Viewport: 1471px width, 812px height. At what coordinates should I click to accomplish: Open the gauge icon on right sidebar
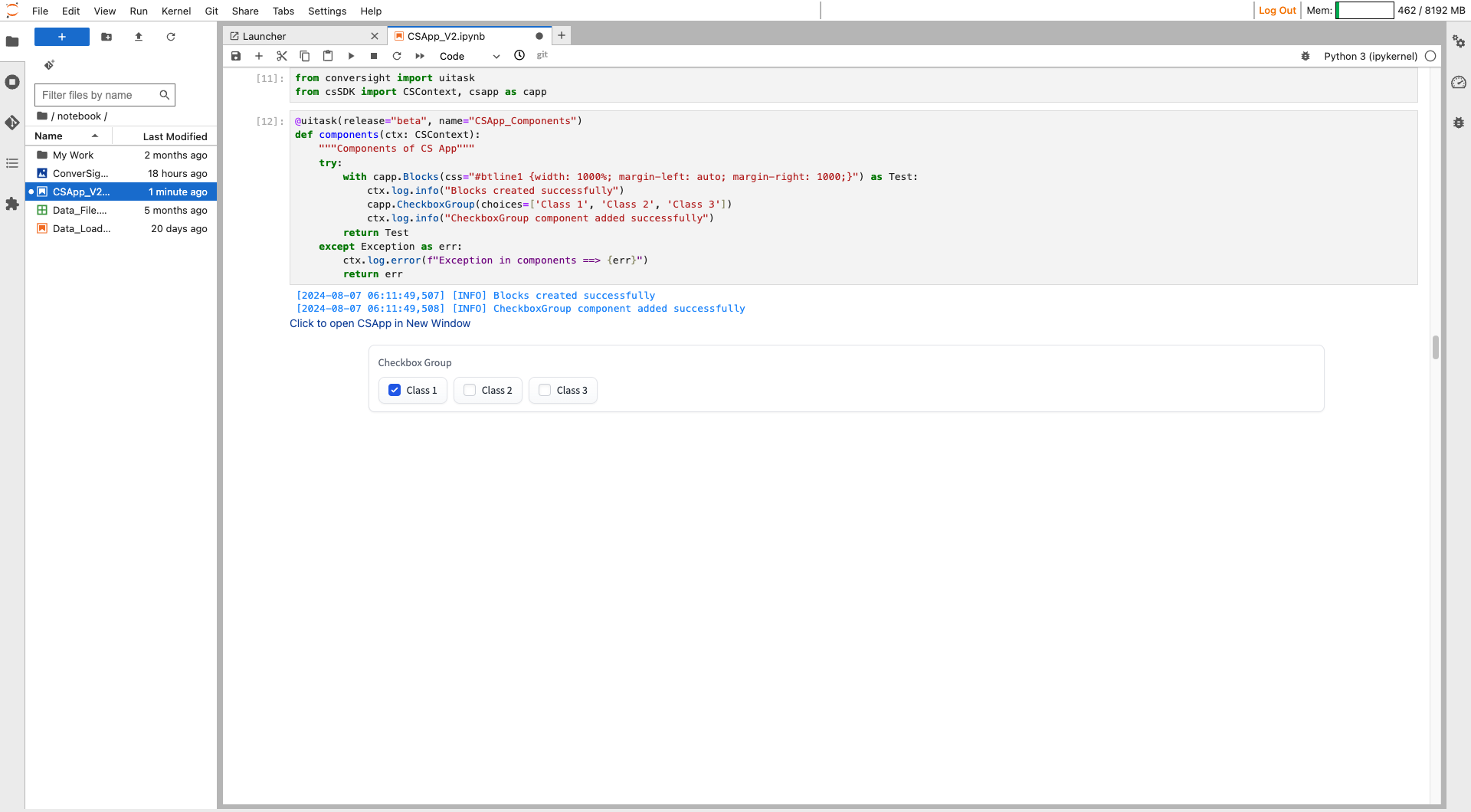[1459, 82]
